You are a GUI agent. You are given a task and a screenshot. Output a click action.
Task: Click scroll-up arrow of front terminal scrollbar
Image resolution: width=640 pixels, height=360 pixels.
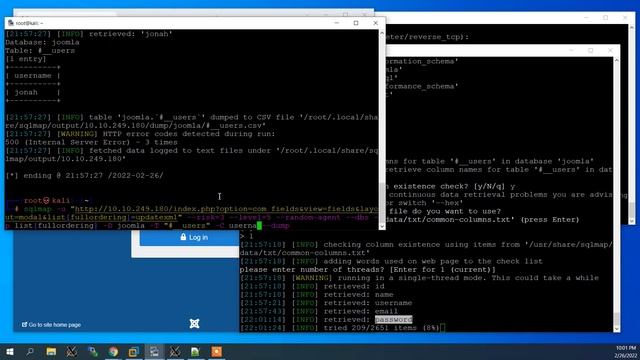click(382, 32)
